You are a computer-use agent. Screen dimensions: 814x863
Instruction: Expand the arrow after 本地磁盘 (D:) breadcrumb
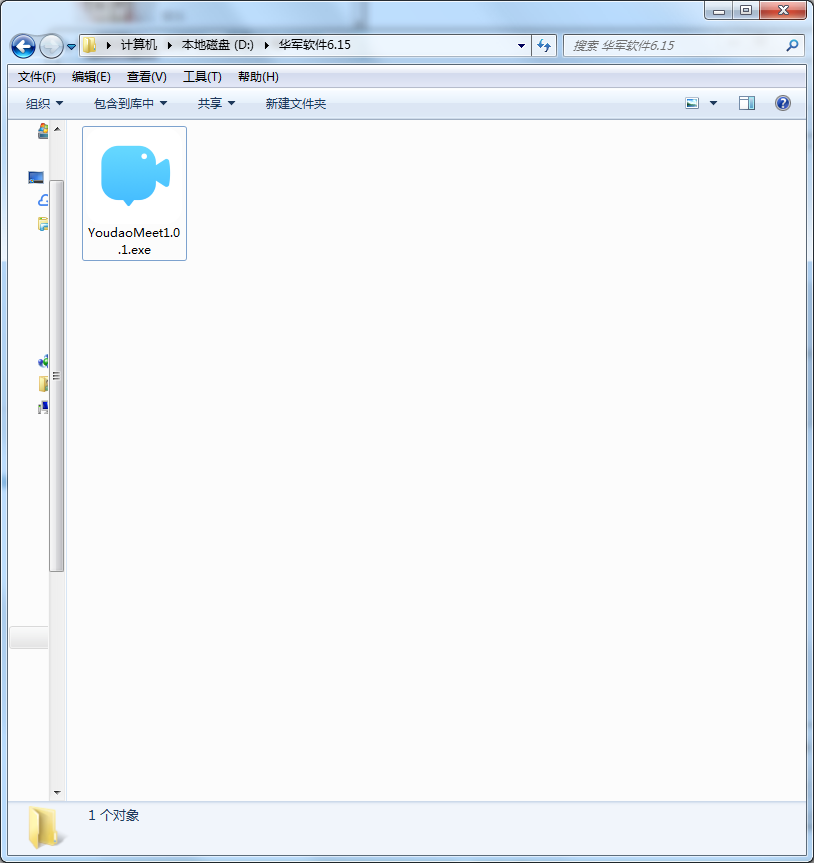tap(266, 45)
